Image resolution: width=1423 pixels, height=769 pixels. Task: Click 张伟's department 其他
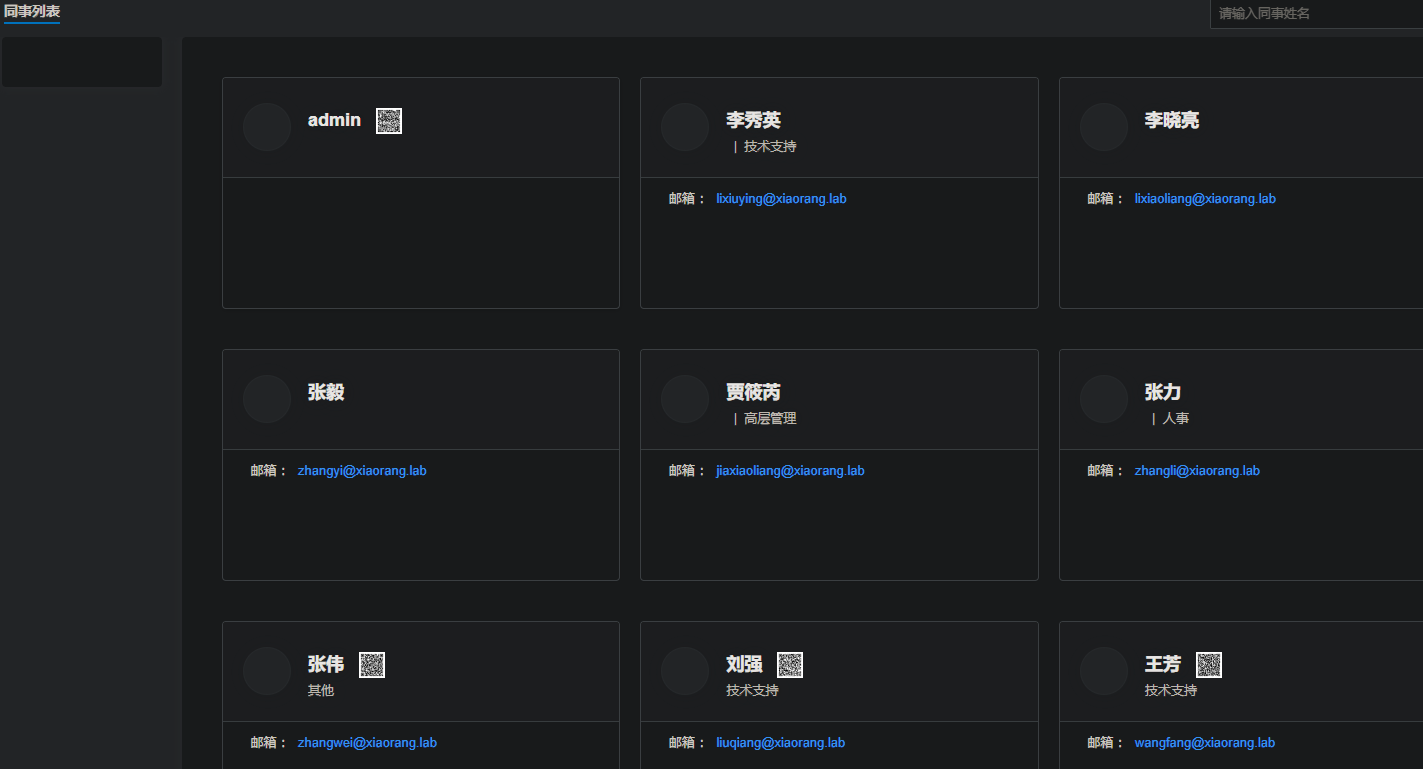[x=321, y=690]
